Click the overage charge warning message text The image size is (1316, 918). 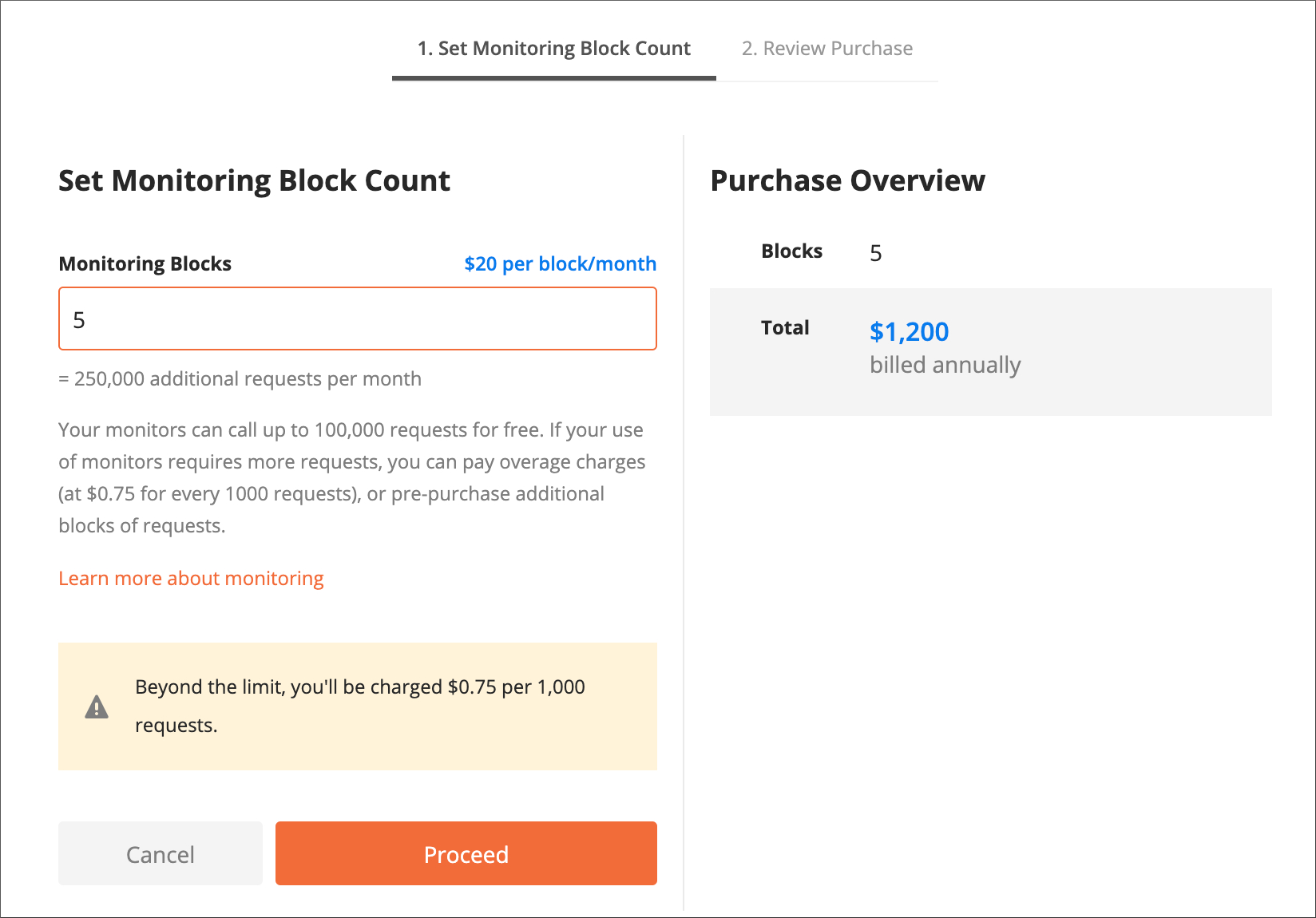(360, 687)
